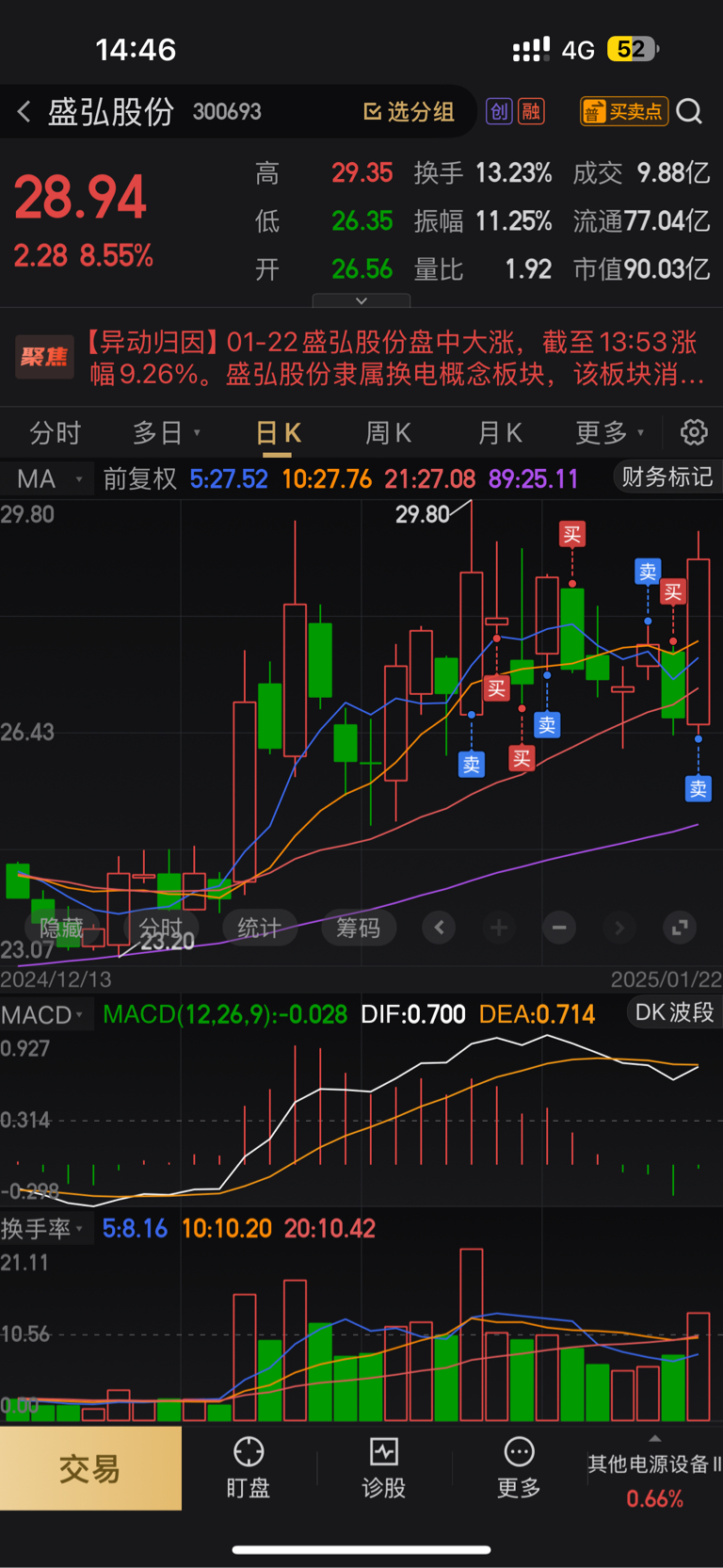This screenshot has width=723, height=1568.
Task: Tap the 89:25.11 MA89 value
Action: [x=533, y=478]
